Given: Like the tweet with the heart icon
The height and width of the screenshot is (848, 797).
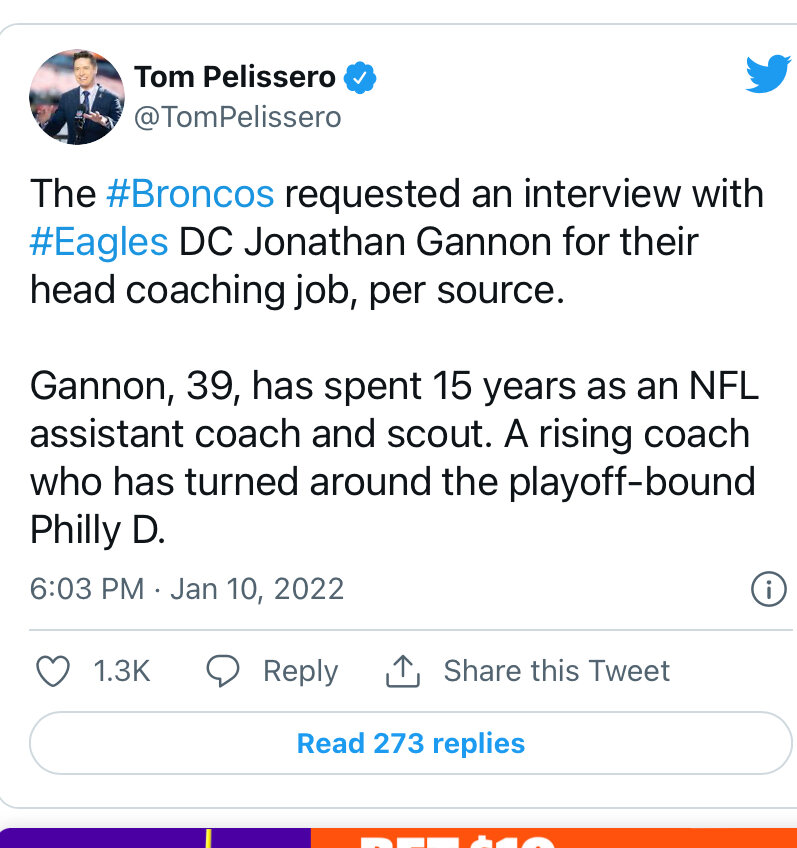Looking at the screenshot, I should click(x=53, y=671).
